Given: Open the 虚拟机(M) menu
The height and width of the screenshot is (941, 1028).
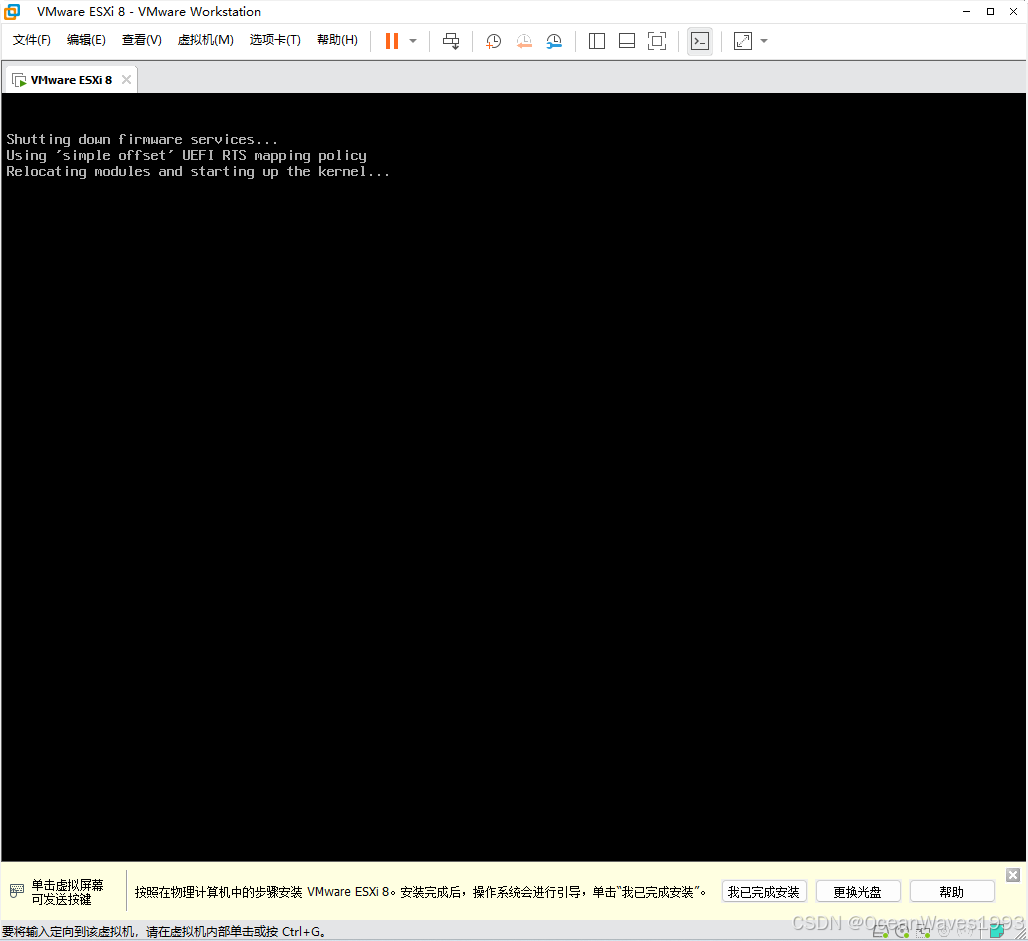Looking at the screenshot, I should click(205, 40).
